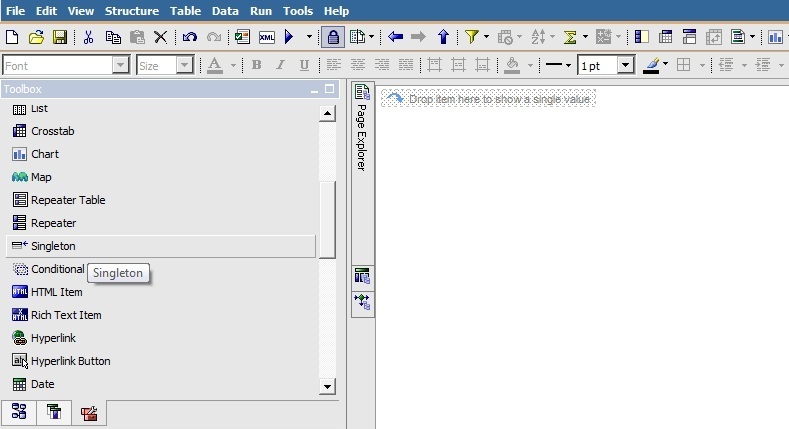Cut selection with scissors icon
Screen dimensions: 789x429
pos(89,37)
